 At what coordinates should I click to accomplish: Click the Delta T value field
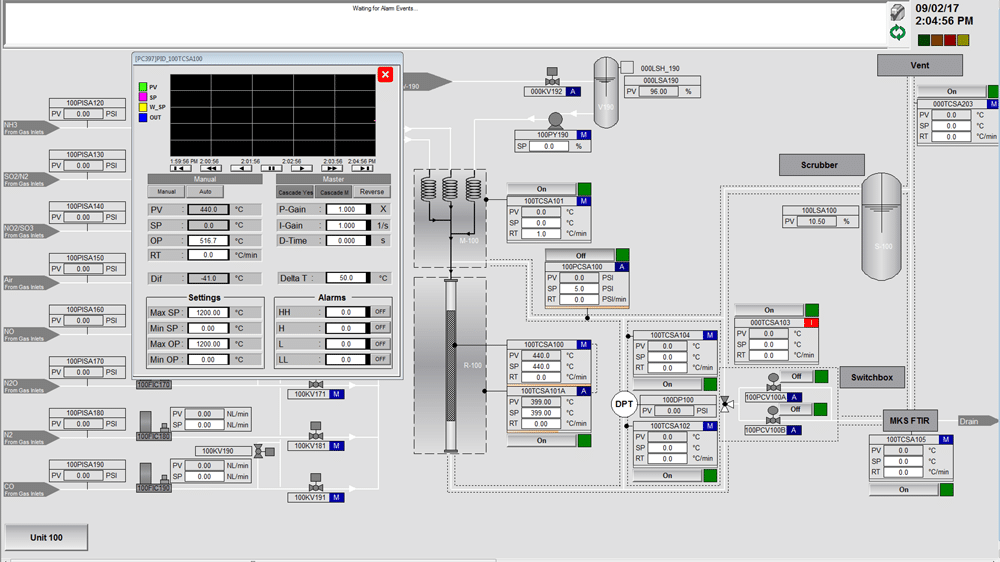click(x=348, y=278)
